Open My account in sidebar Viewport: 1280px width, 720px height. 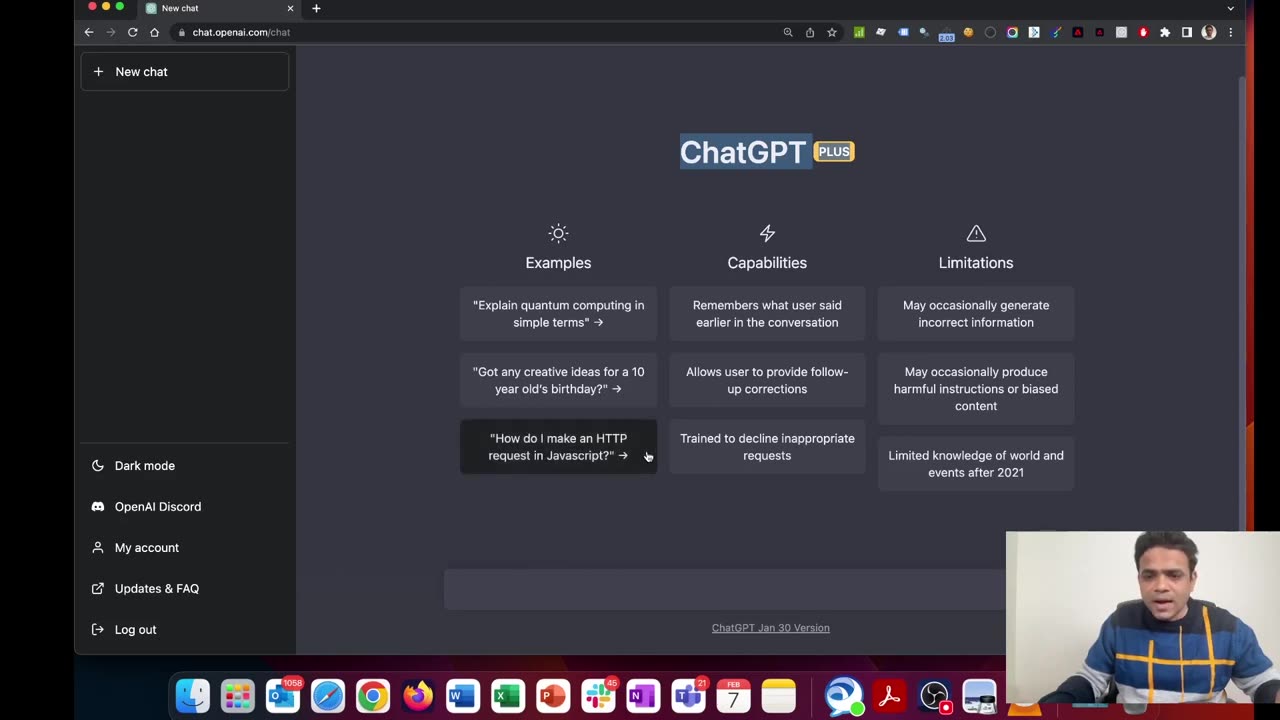click(185, 548)
